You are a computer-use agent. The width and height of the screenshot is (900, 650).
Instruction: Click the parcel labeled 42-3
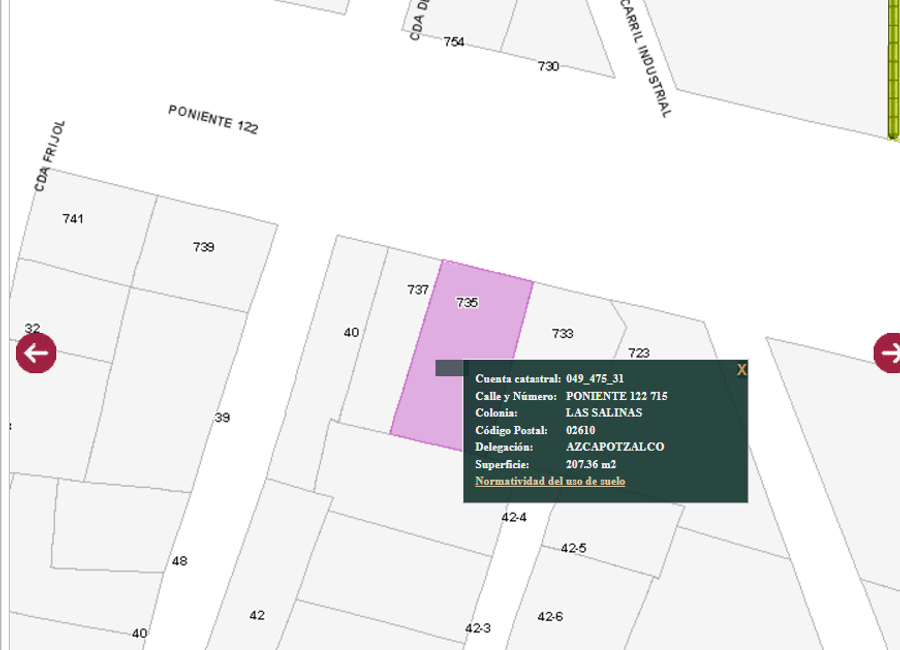(478, 628)
